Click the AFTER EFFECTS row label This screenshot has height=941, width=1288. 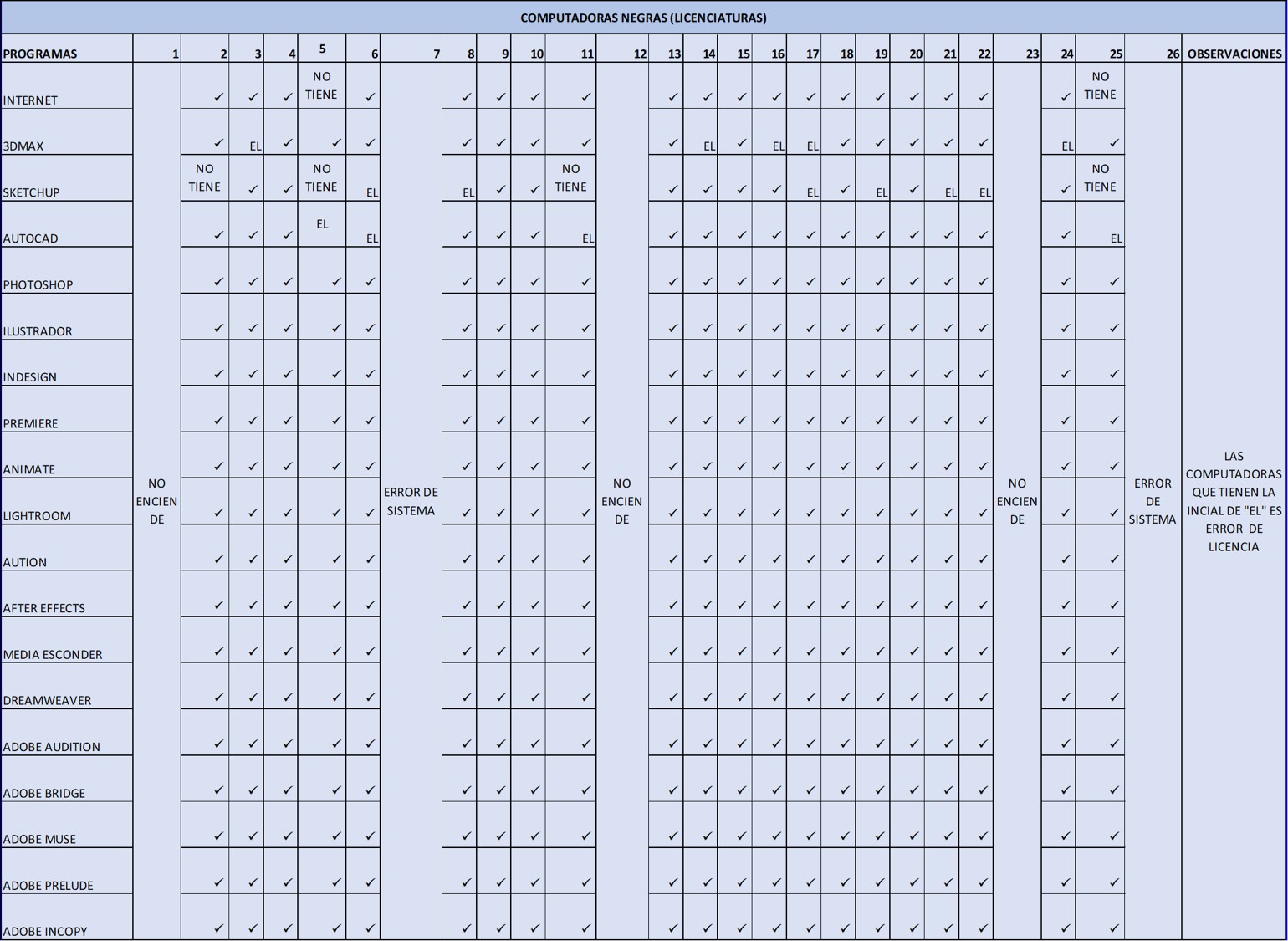tap(67, 594)
